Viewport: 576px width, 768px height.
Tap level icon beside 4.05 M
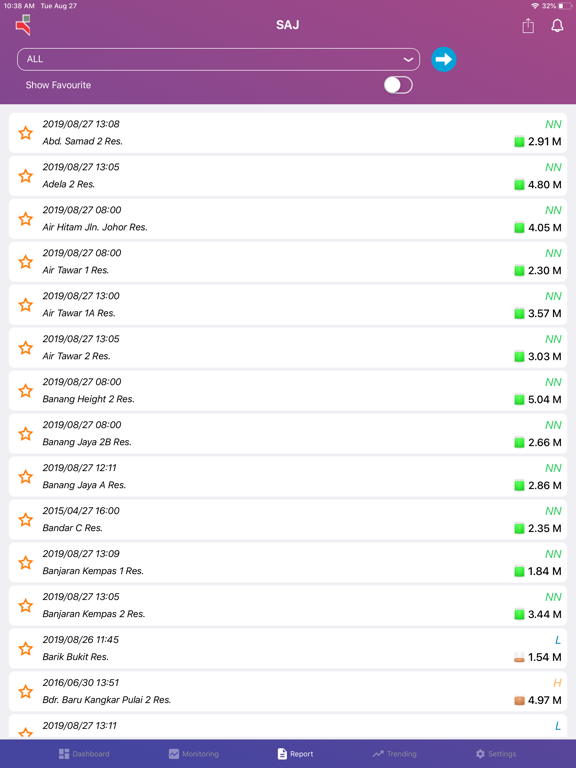click(519, 228)
